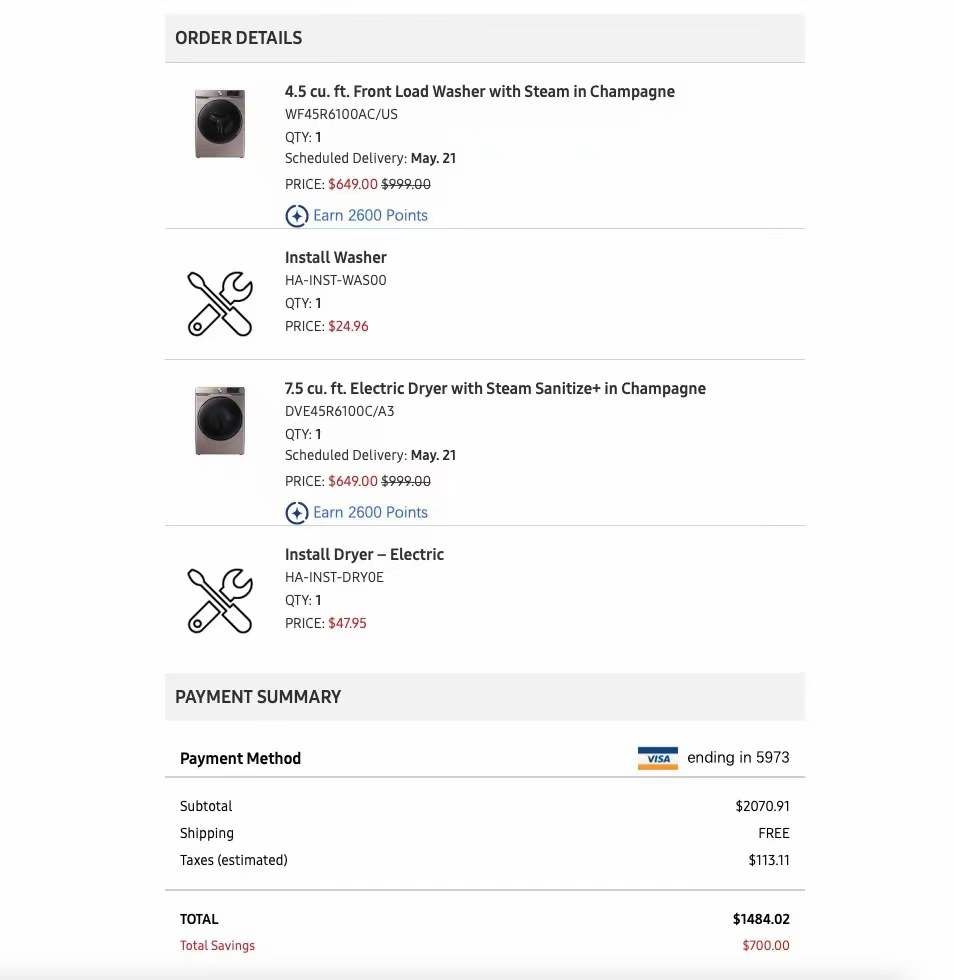This screenshot has height=980, width=954.
Task: Click the order total amount $1484.02
Action: (x=760, y=919)
